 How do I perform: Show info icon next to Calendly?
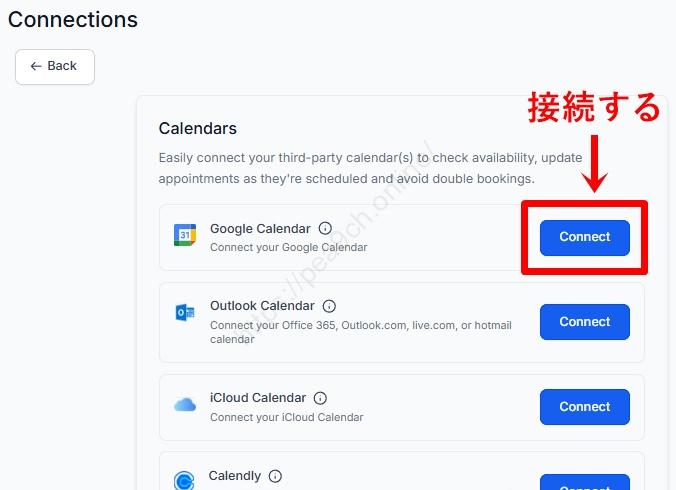pos(275,476)
